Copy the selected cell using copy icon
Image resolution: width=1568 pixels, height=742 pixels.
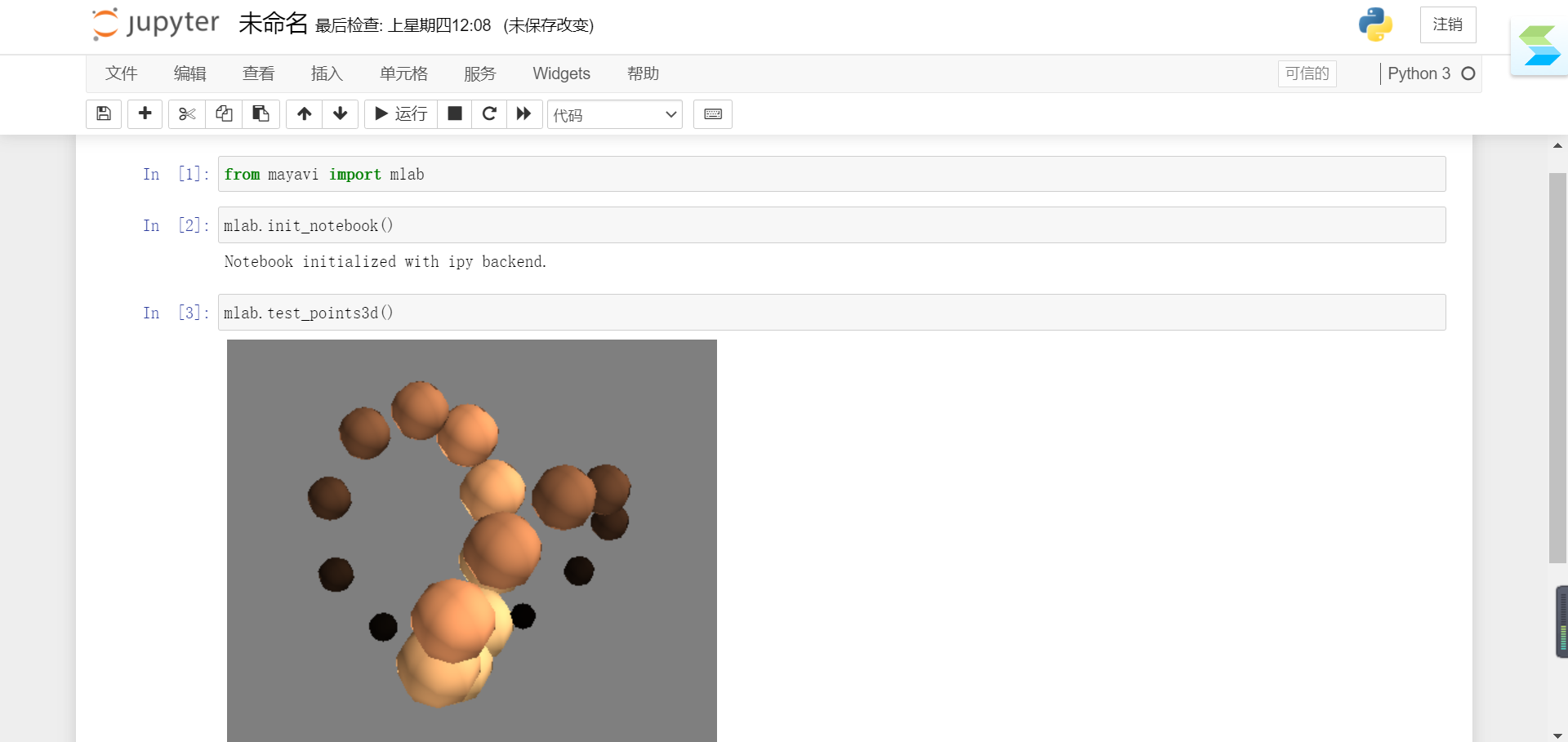point(224,114)
